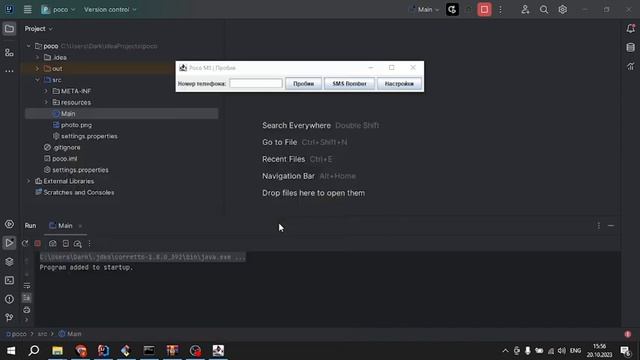Viewport: 640px width, 360px height.
Task: Collapse the poco root folder
Action: coord(29,46)
